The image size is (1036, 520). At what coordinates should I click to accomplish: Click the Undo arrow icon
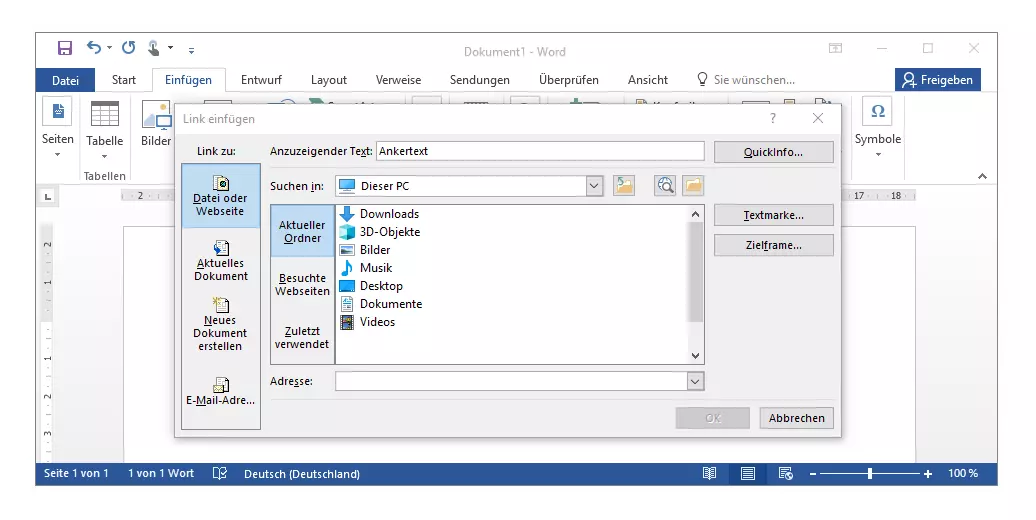tap(93, 48)
